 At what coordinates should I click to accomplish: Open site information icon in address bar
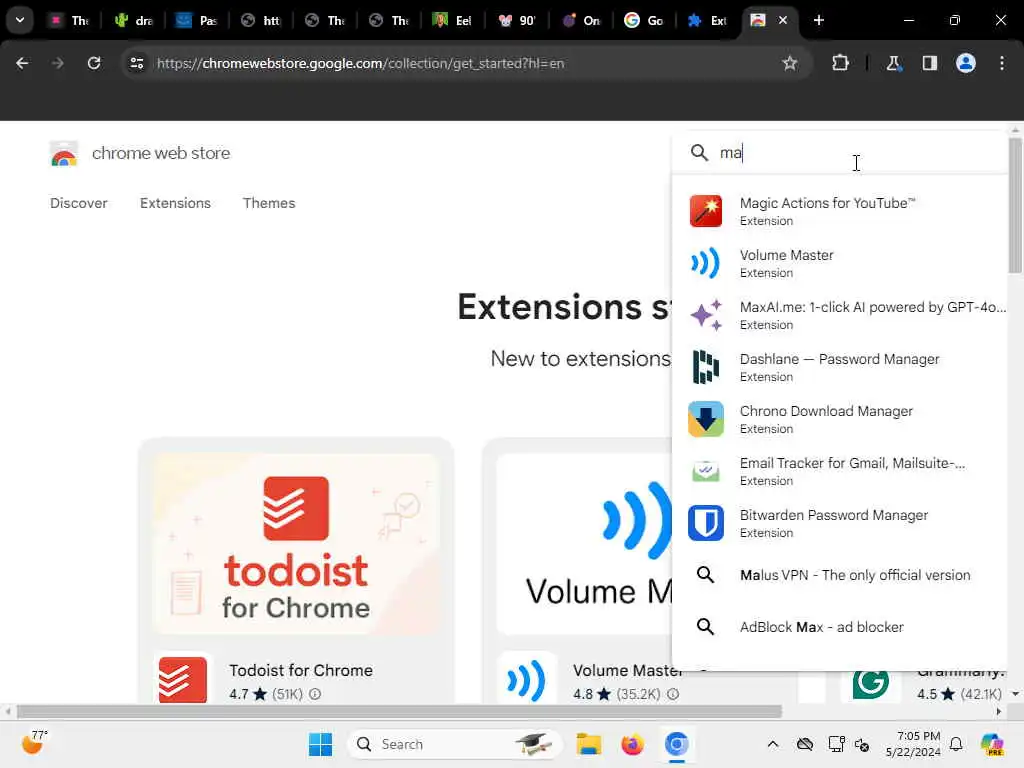(136, 63)
